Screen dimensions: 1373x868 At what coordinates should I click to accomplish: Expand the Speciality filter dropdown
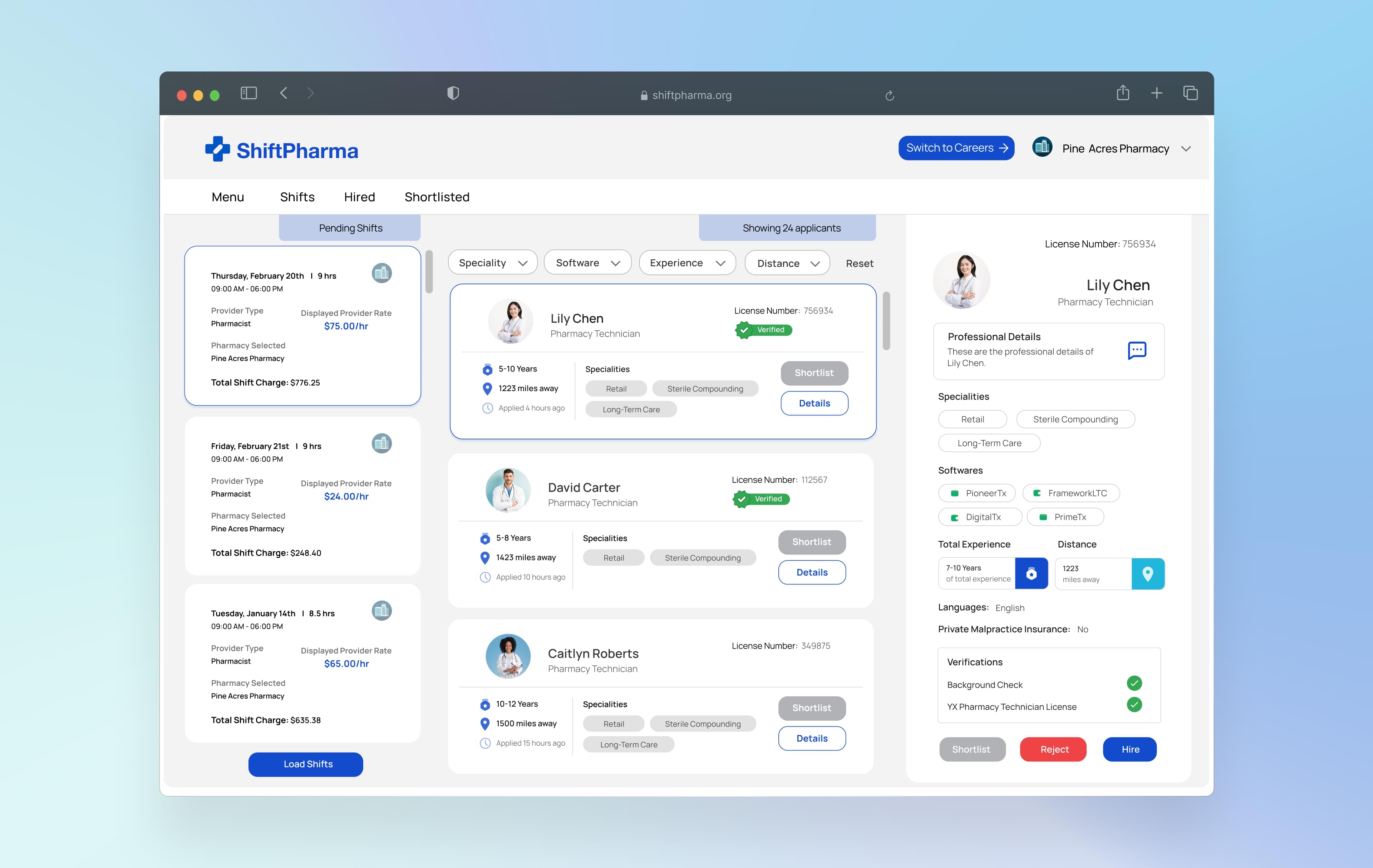point(493,263)
